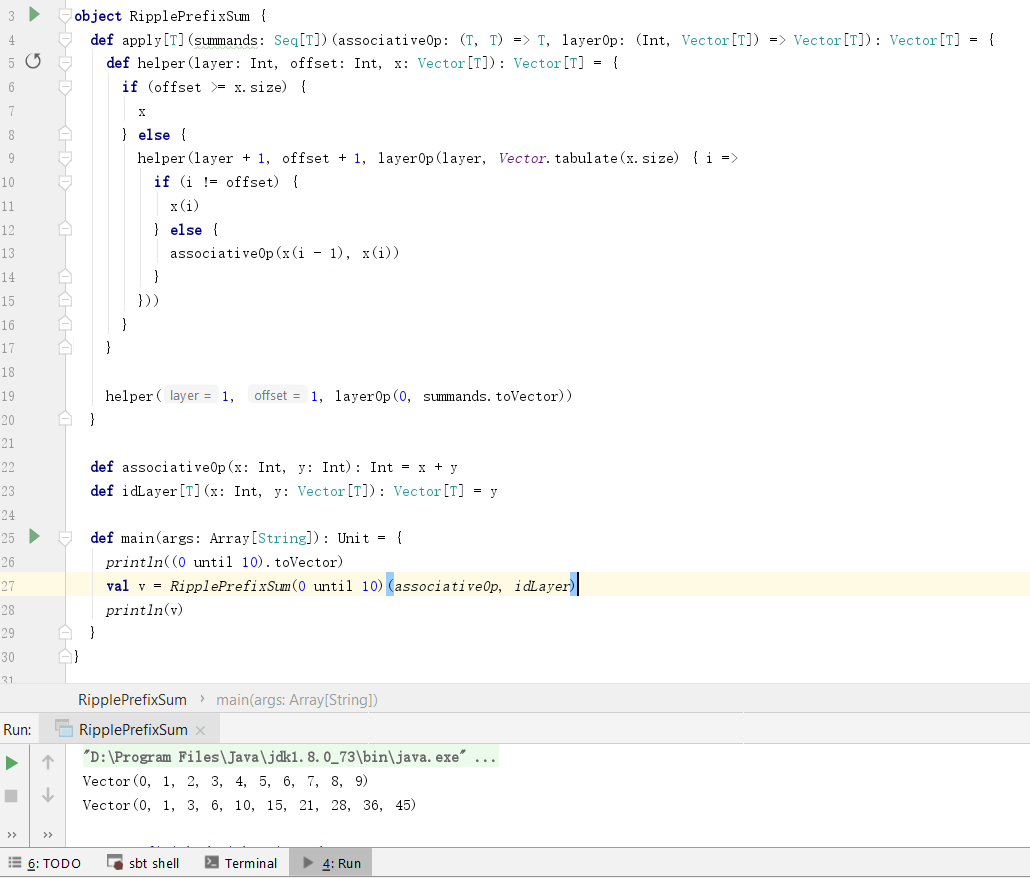Click the java.exe command line in console

290,757
